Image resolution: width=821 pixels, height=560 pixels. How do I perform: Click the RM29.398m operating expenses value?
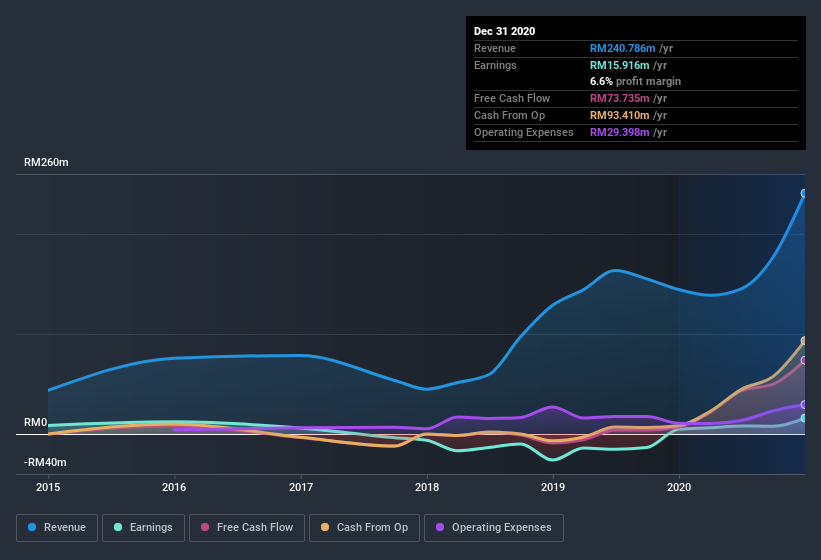[x=619, y=132]
